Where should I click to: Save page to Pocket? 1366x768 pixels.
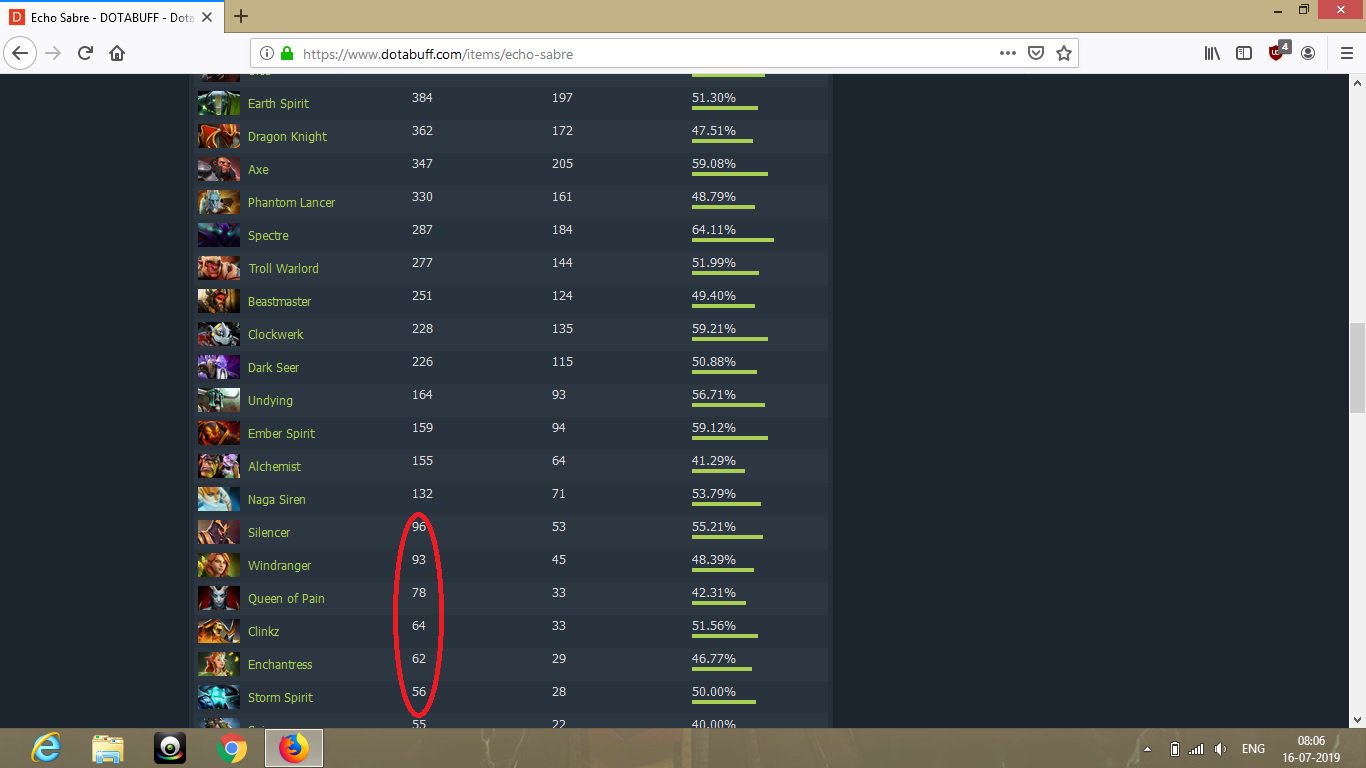tap(1037, 53)
